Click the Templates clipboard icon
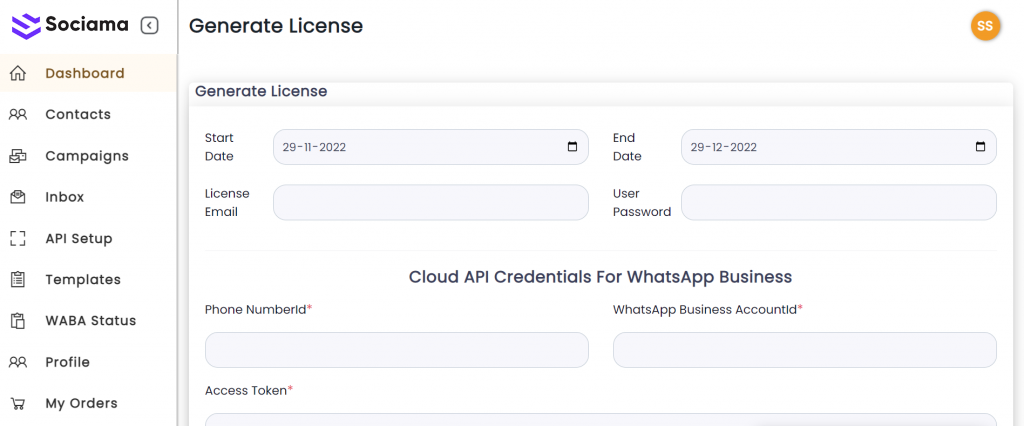This screenshot has height=426, width=1024. click(17, 280)
